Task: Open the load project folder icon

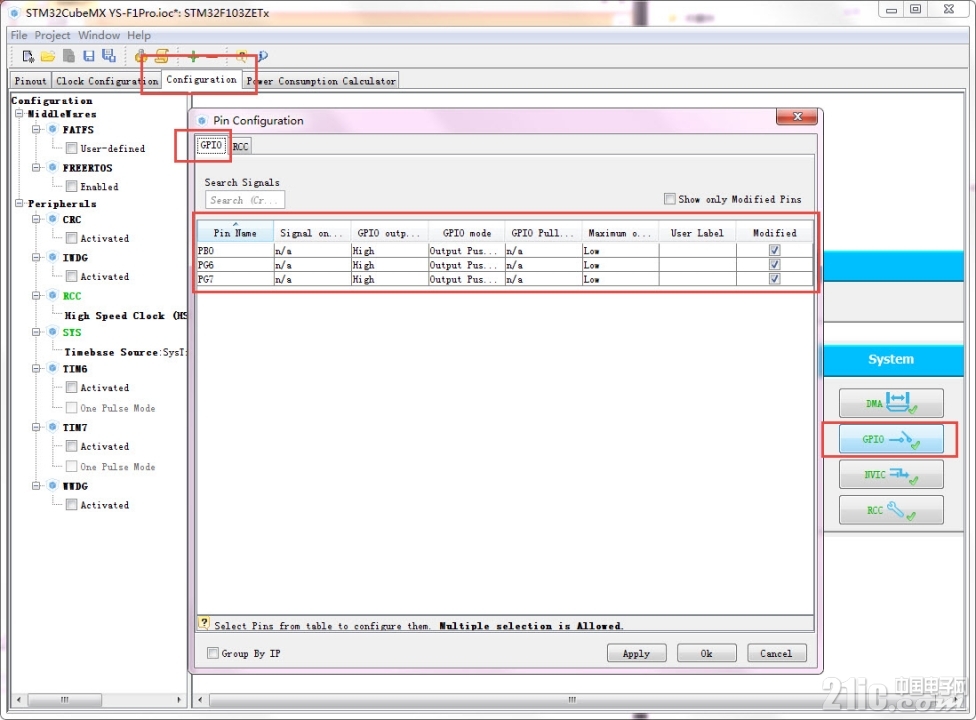Action: pyautogui.click(x=48, y=56)
